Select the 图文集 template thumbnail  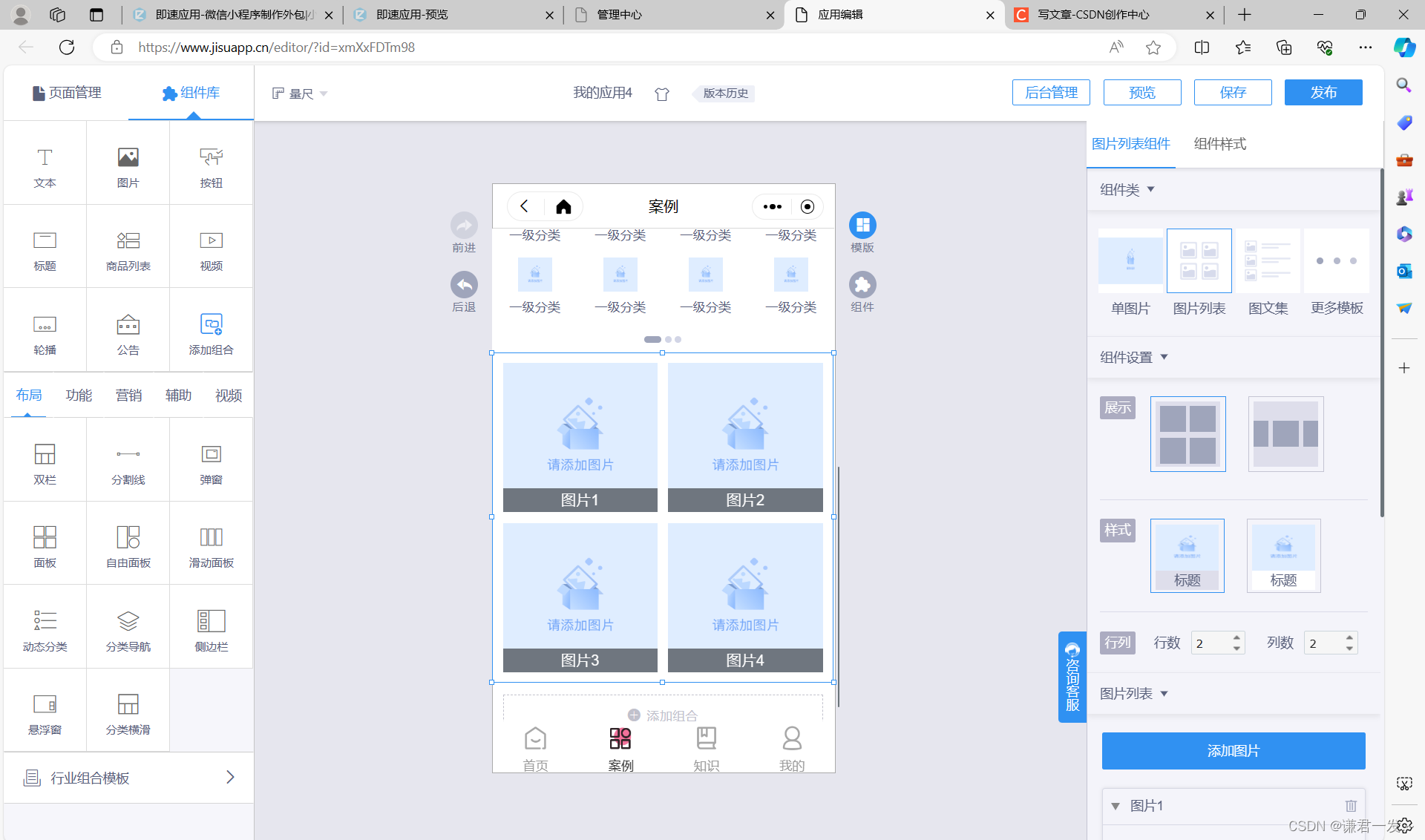[1268, 261]
